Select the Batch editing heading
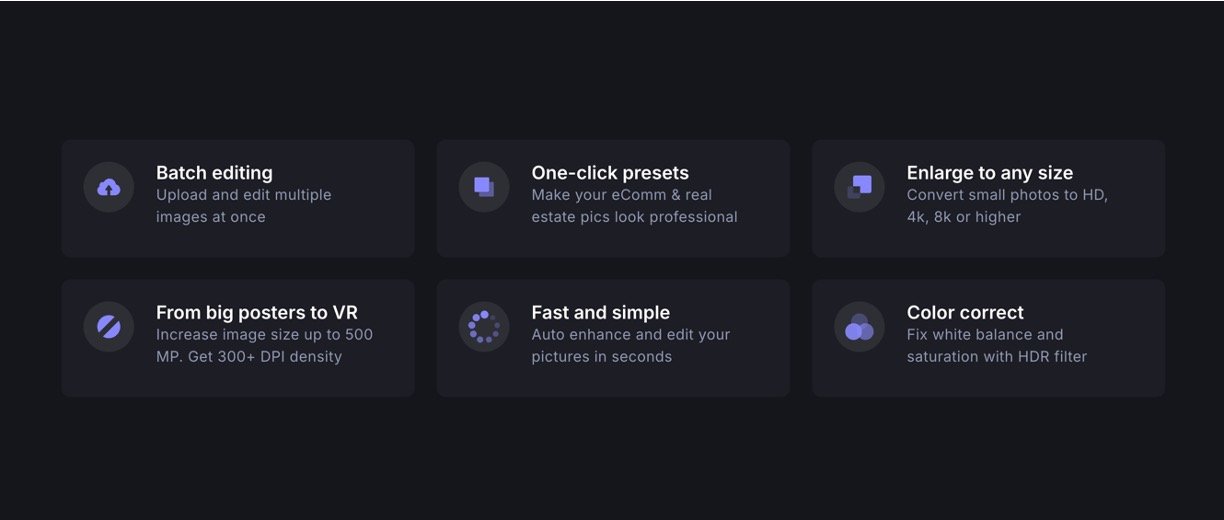This screenshot has height=520, width=1224. coord(214,173)
